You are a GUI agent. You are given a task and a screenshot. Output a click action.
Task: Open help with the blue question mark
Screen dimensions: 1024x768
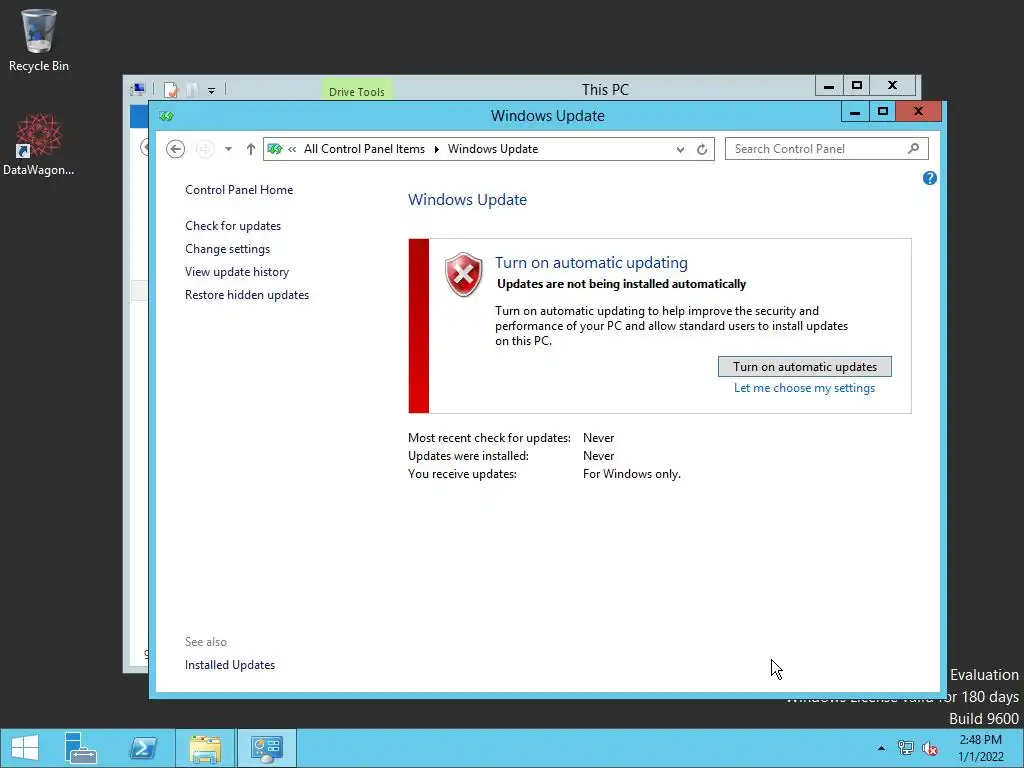coord(929,178)
